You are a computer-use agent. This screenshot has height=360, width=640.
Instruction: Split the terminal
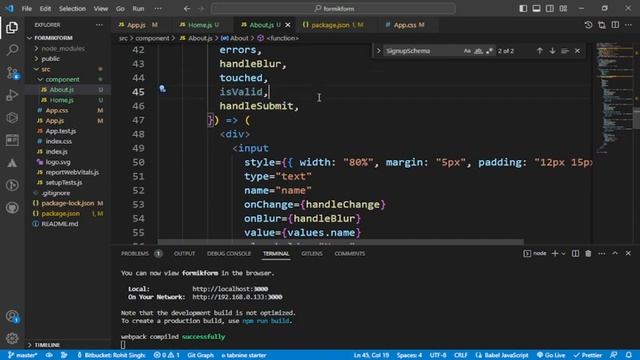pos(575,253)
